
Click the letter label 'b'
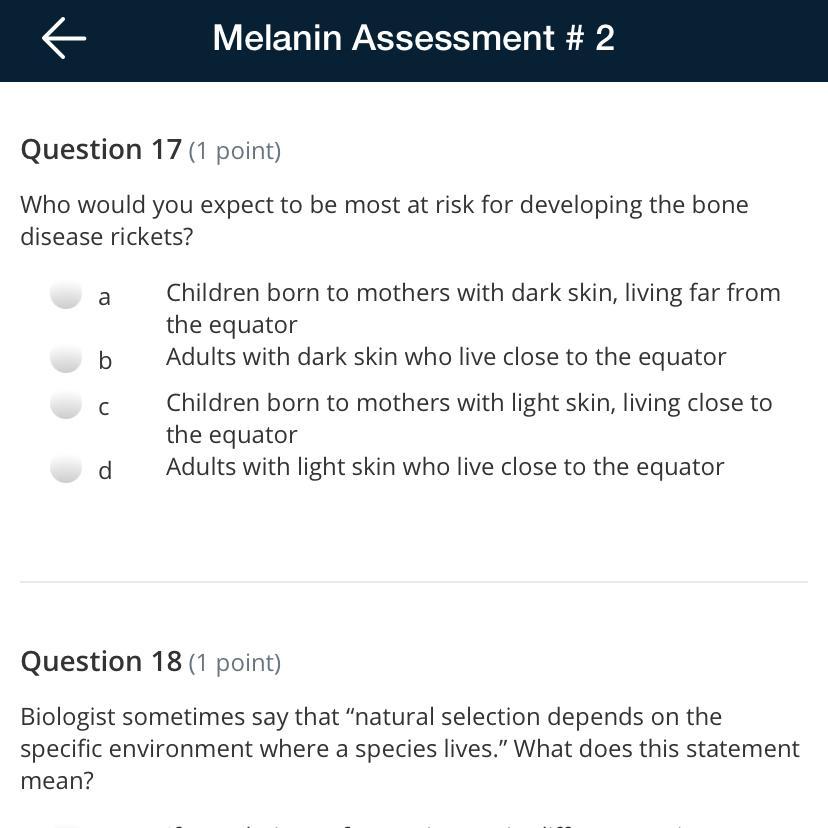click(x=105, y=360)
